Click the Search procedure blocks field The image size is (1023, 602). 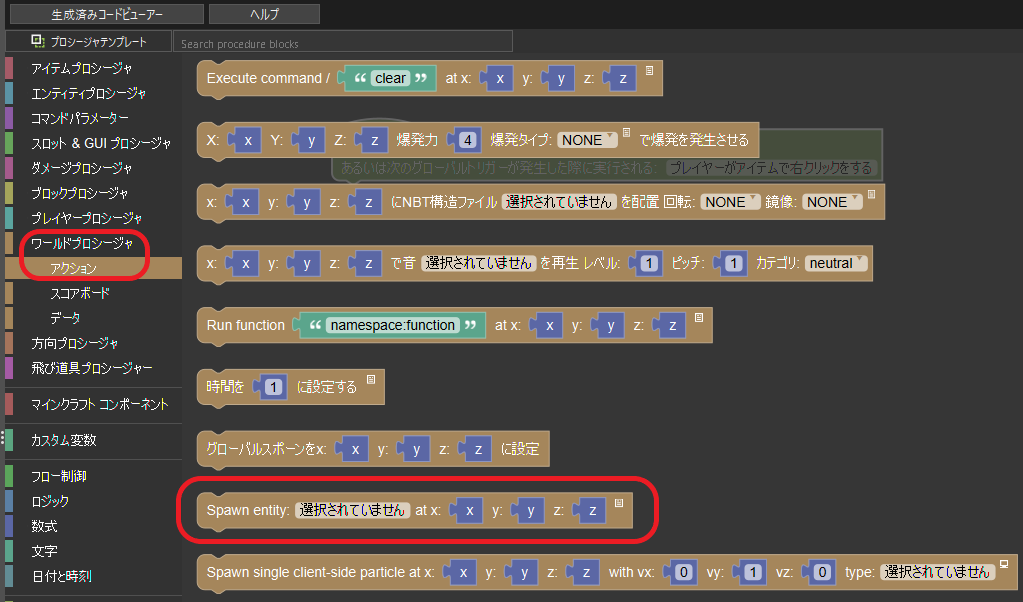(x=342, y=43)
